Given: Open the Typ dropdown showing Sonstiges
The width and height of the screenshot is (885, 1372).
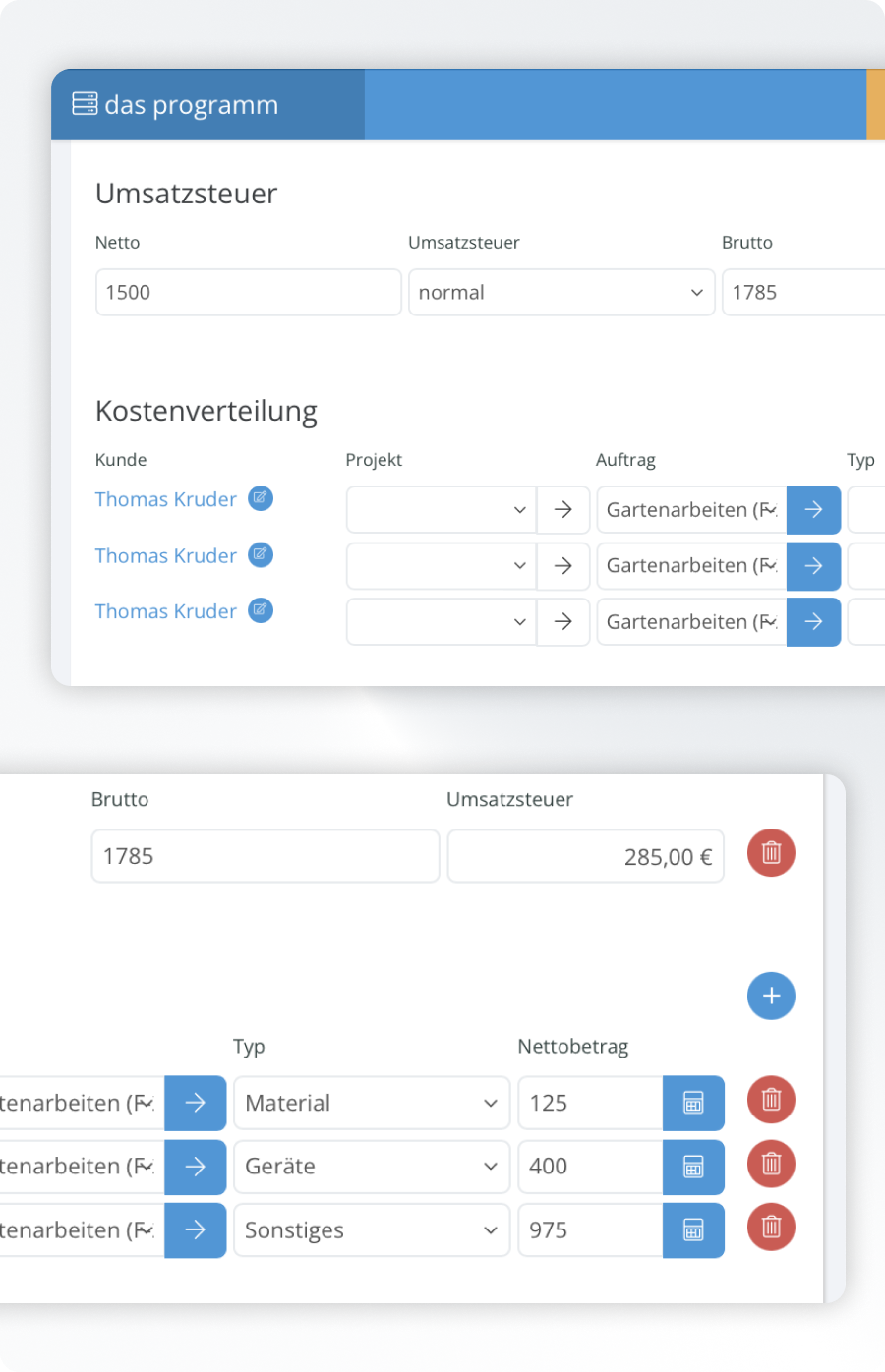Looking at the screenshot, I should tap(372, 1229).
